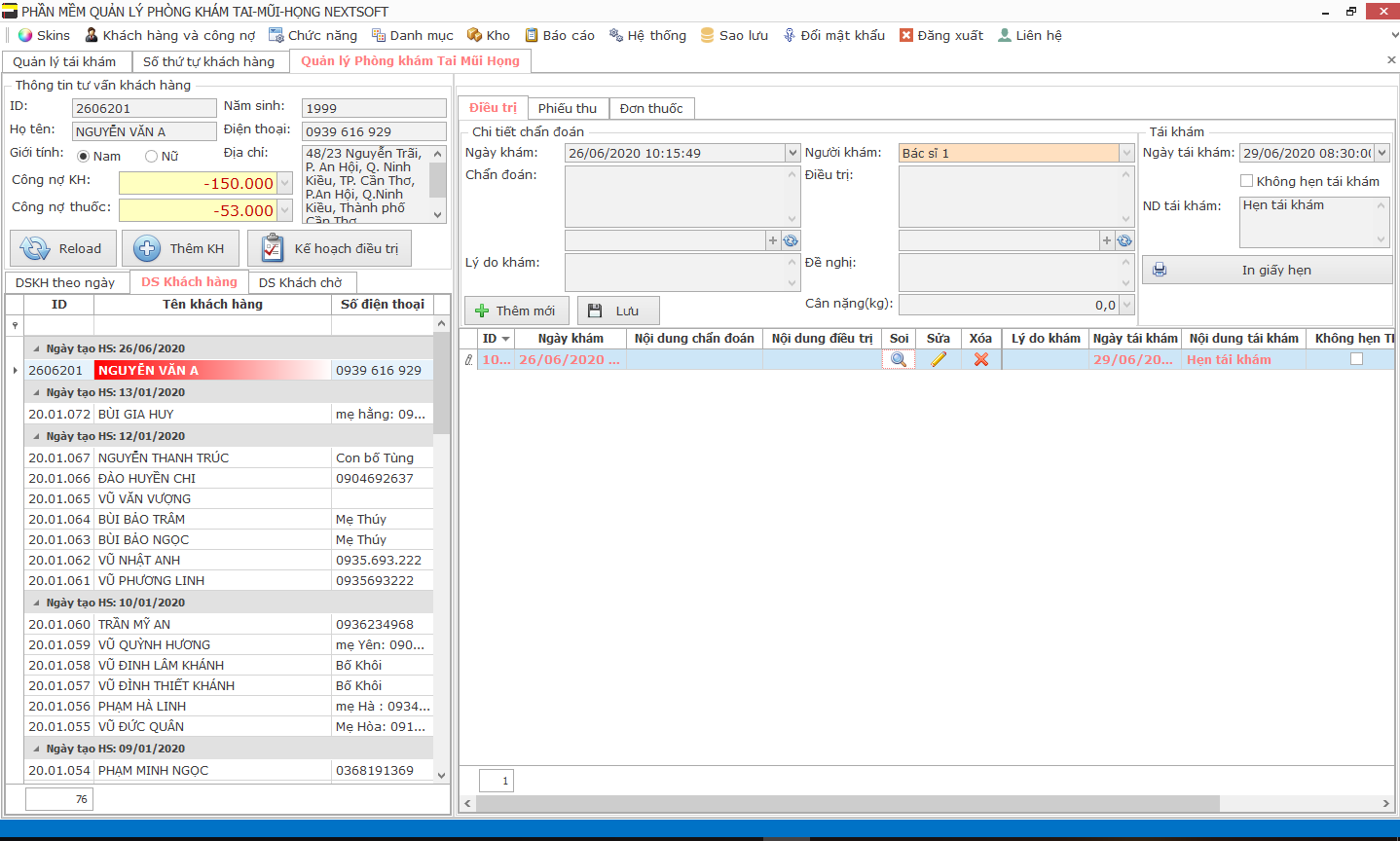This screenshot has height=841, width=1400.
Task: Click the plus button beside the Chẩn đoán combo
Action: (773, 240)
